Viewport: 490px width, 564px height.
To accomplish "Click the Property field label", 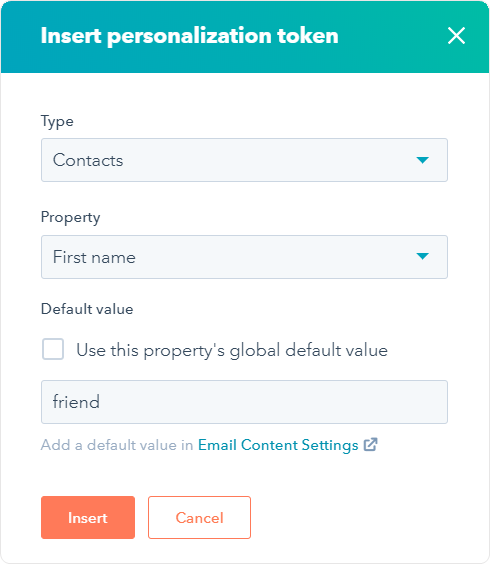I will 71,218.
